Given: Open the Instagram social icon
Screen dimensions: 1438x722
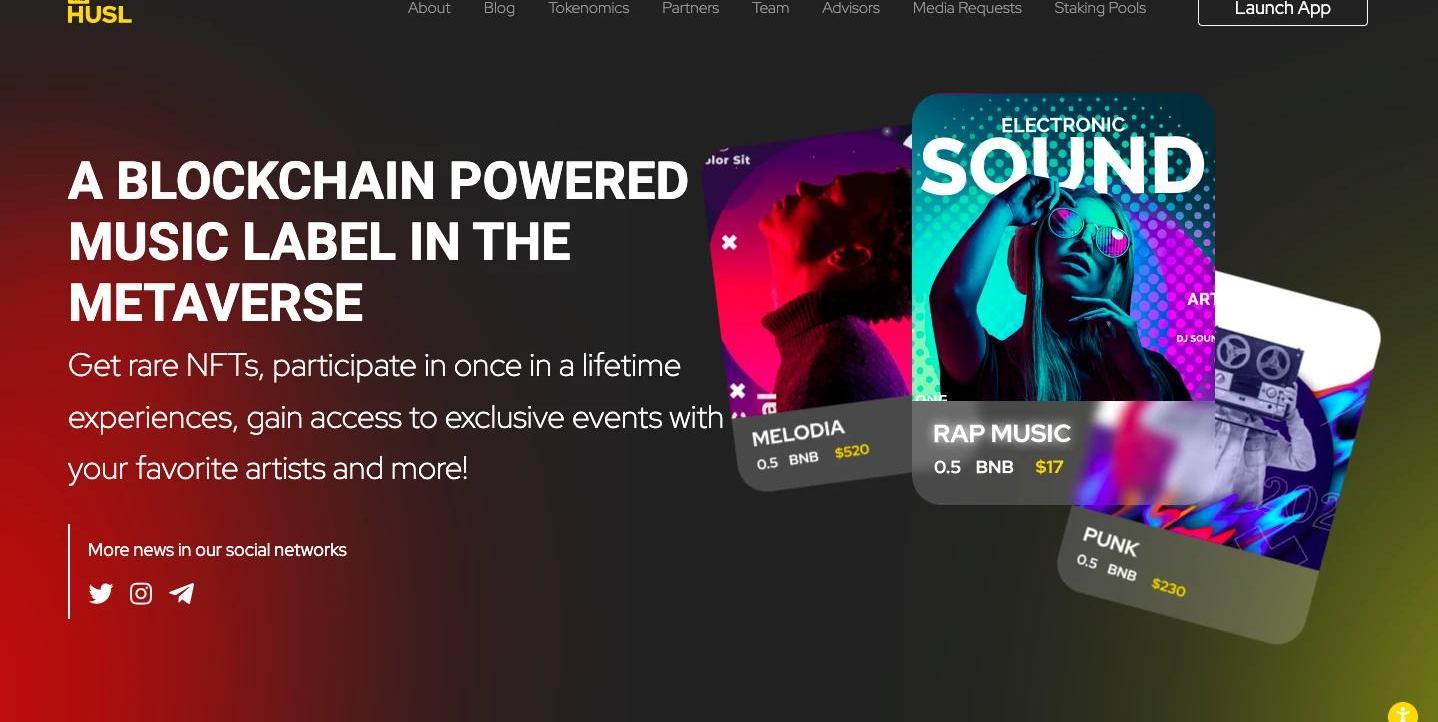Looking at the screenshot, I should [x=141, y=594].
